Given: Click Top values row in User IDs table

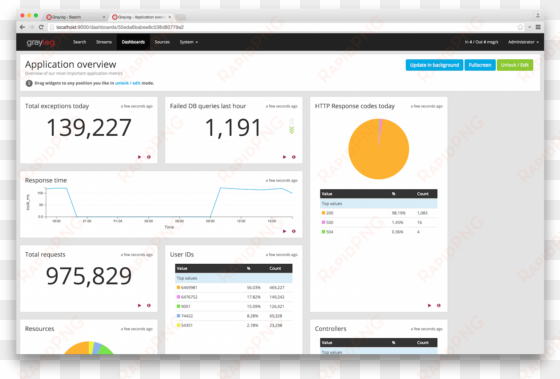Looking at the screenshot, I should coord(234,278).
